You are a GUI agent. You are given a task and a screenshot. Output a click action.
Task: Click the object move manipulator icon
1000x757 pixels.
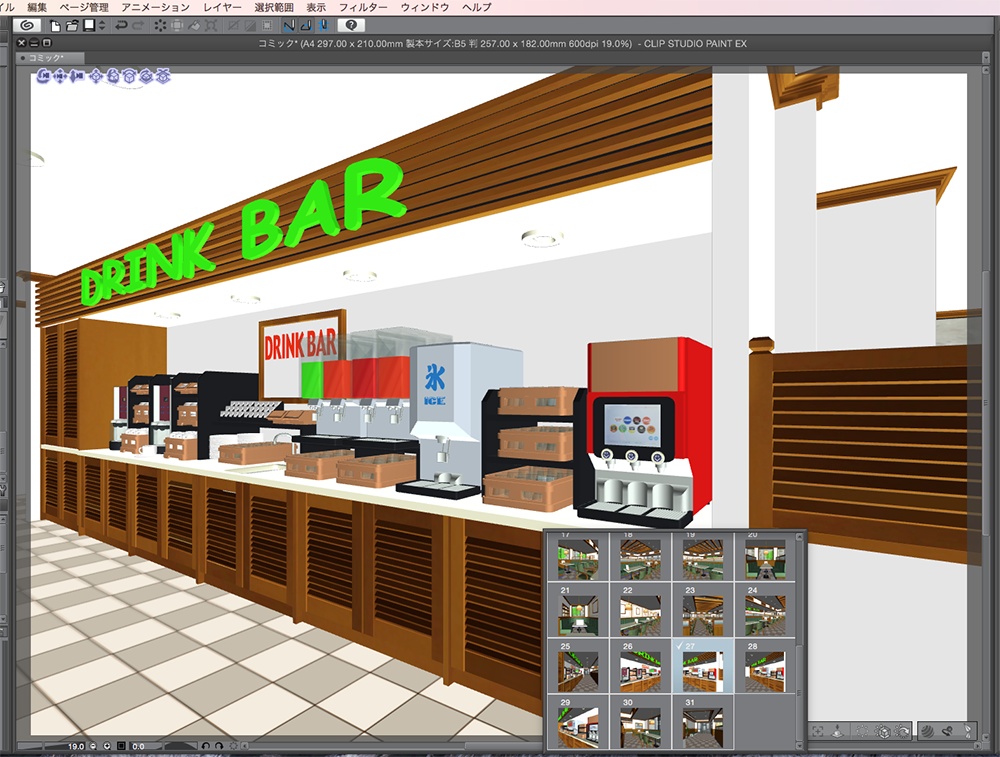[x=96, y=77]
